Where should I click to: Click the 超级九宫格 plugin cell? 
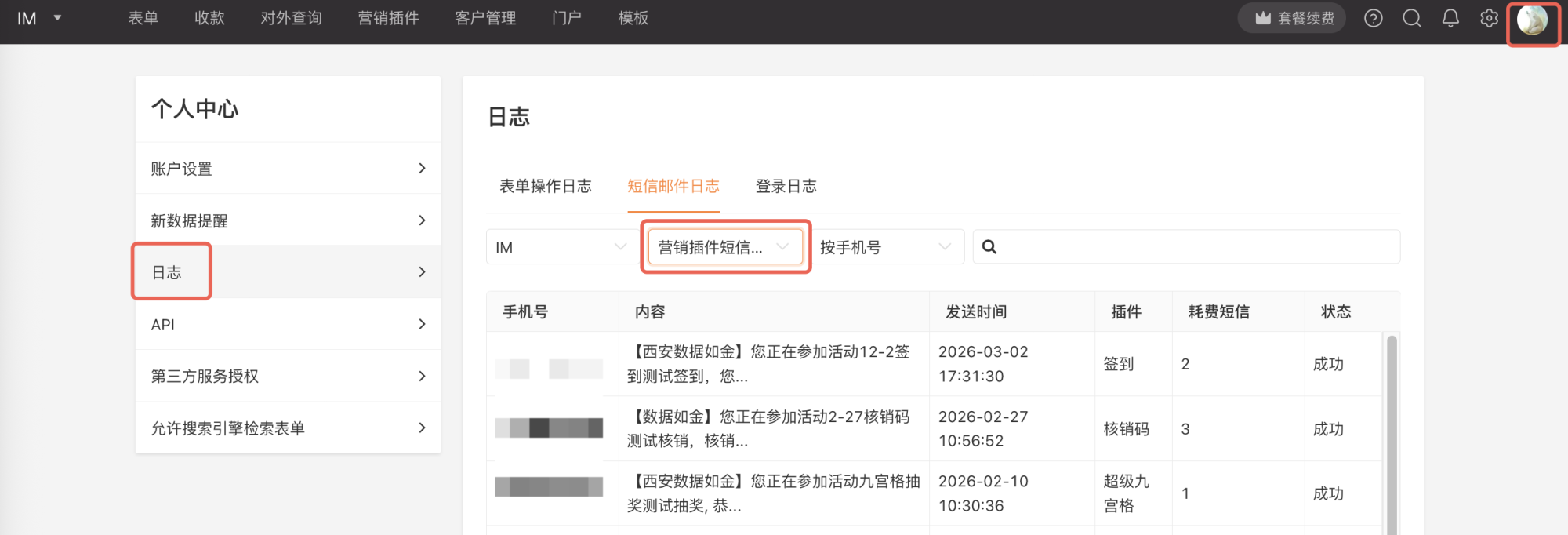[x=1127, y=493]
